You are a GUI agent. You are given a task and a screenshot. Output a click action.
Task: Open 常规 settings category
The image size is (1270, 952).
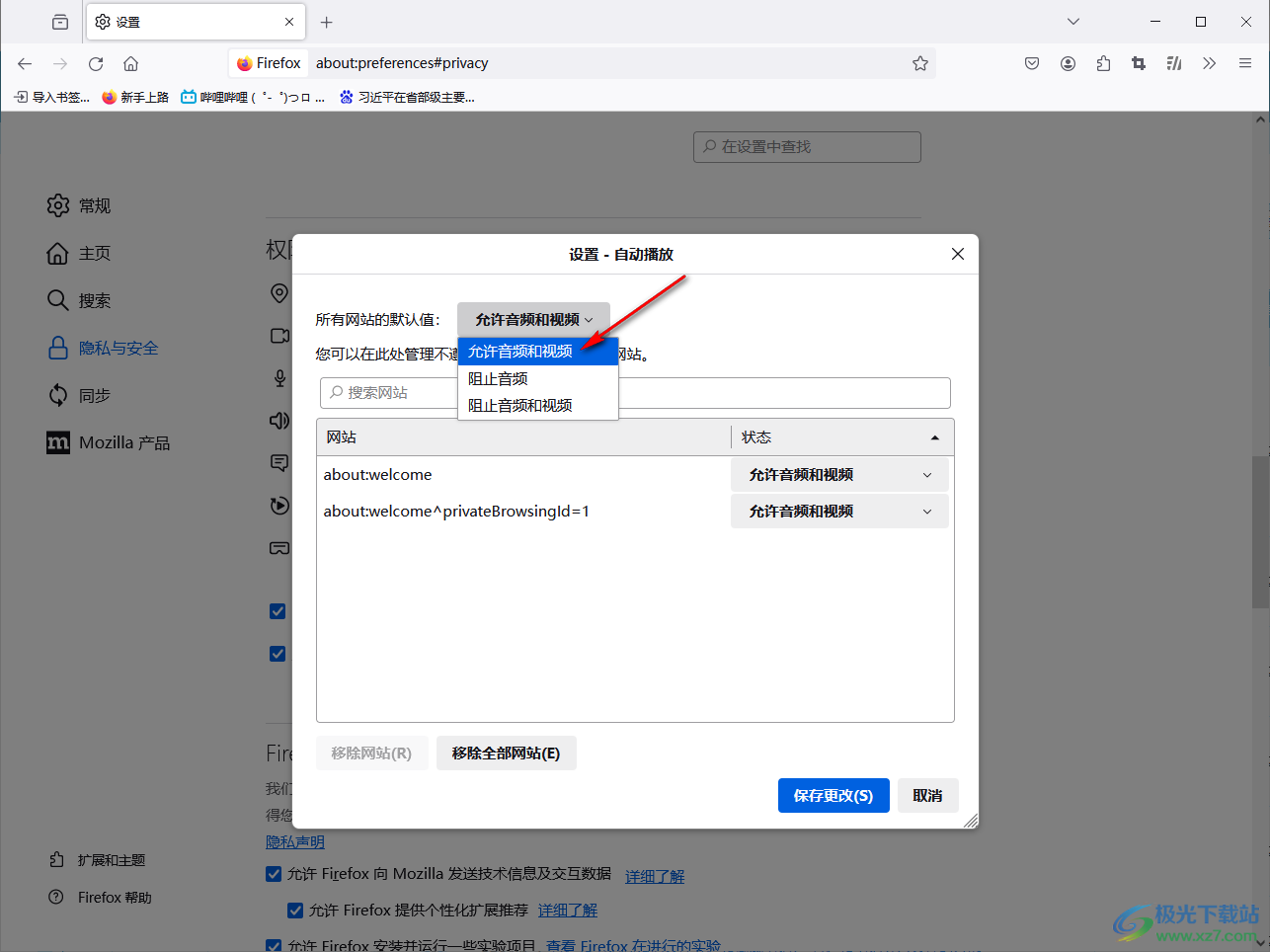pos(79,205)
